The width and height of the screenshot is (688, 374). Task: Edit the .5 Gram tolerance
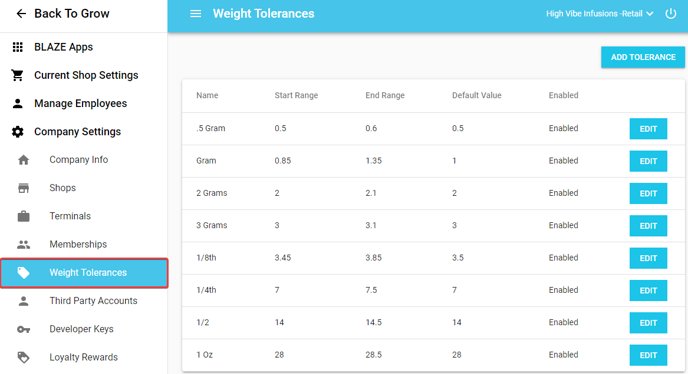click(x=648, y=129)
